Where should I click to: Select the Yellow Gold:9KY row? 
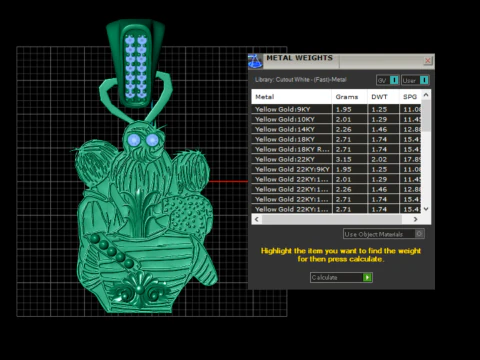[336, 109]
